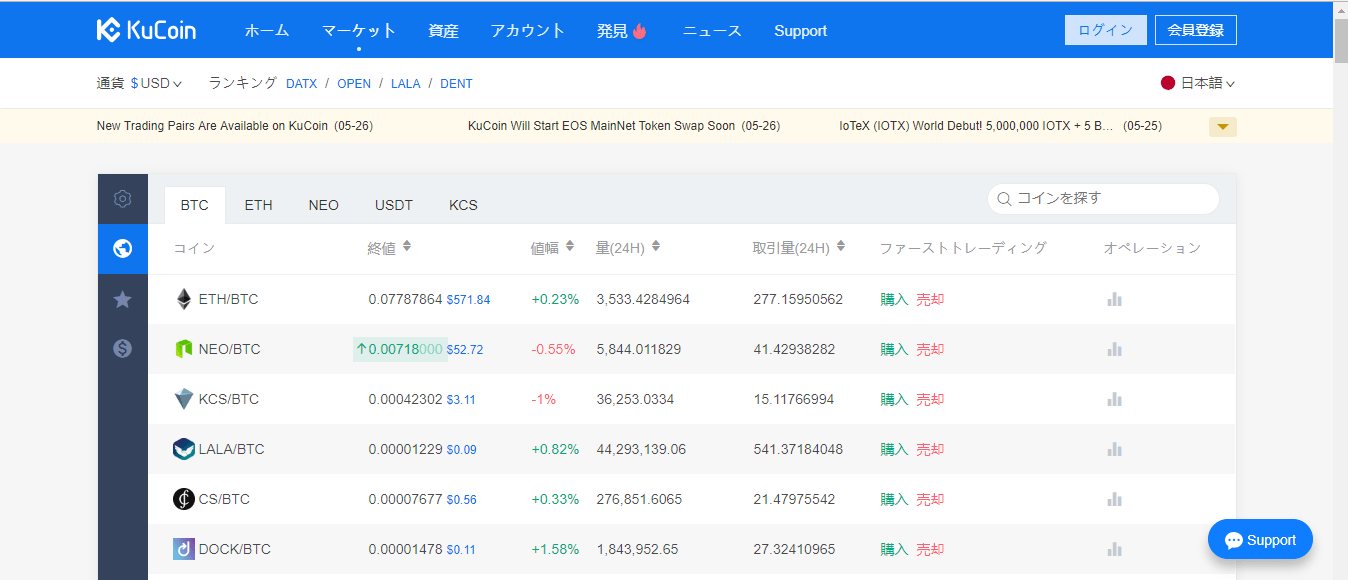Viewport: 1348px width, 580px height.
Task: Open the アカウント menu item
Action: [528, 31]
